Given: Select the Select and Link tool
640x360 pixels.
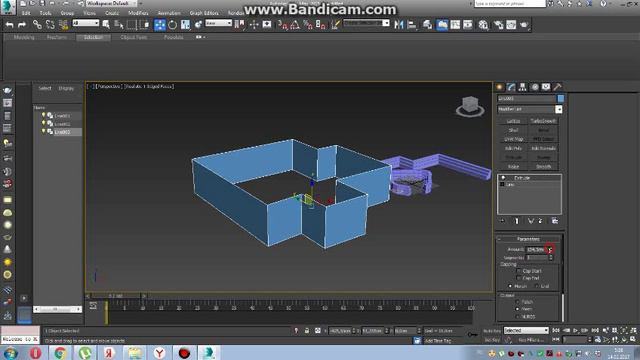Looking at the screenshot, I should coord(37,25).
